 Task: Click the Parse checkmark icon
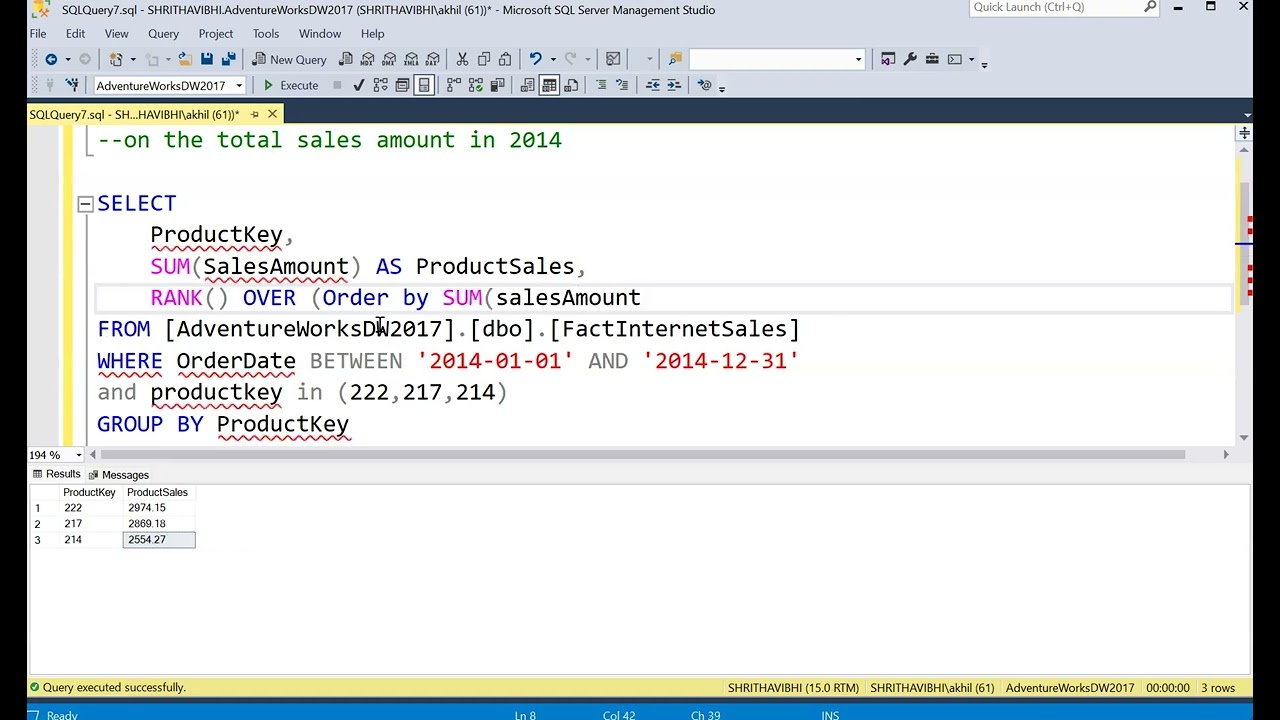(359, 85)
